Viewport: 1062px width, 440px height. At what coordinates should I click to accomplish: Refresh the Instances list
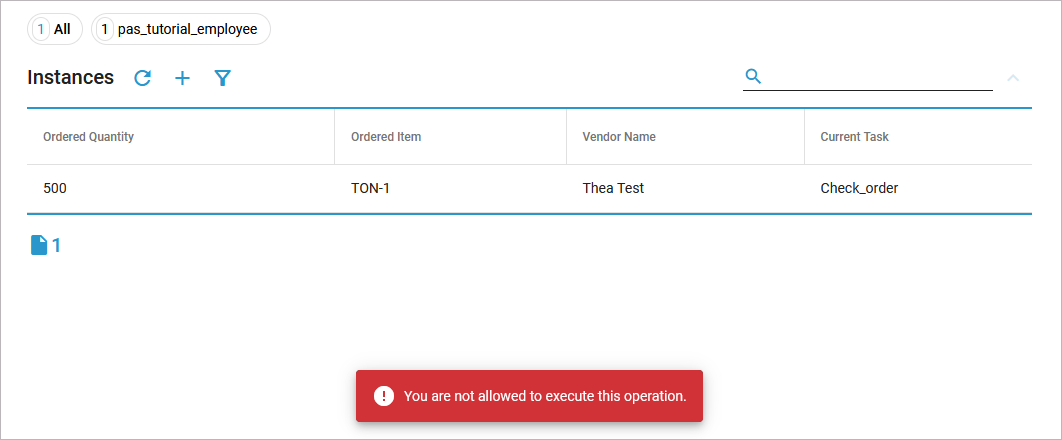pos(143,78)
